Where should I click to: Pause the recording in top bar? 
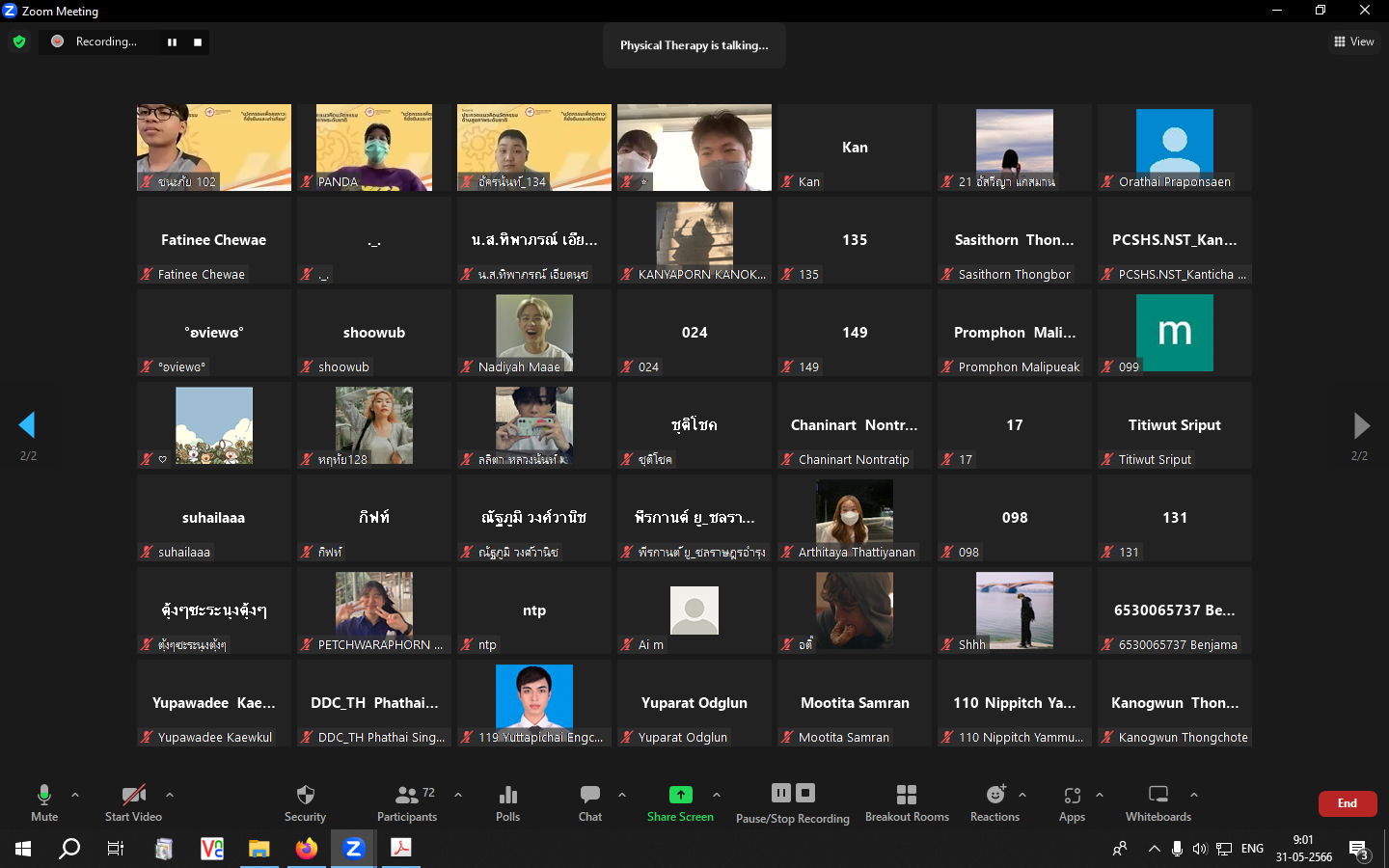(172, 42)
